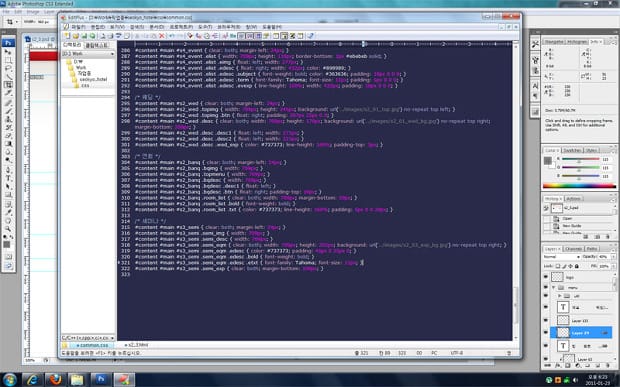
Task: Toggle lock transparent pixels in Layers panel
Action: click(558, 266)
